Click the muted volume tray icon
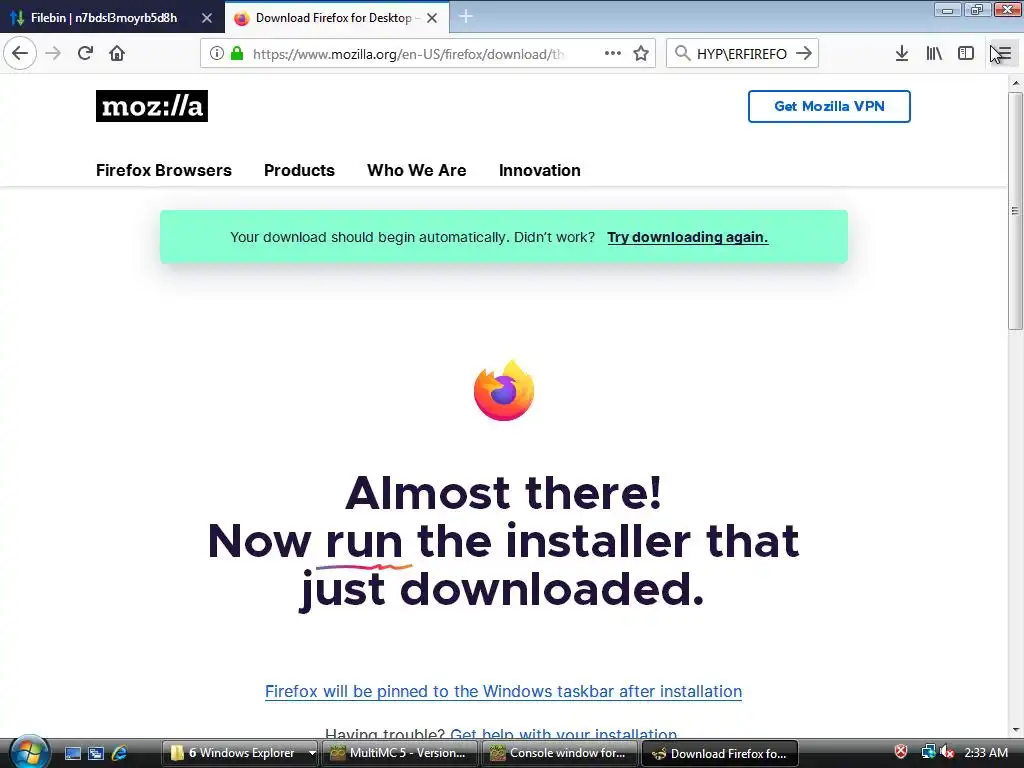This screenshot has height=768, width=1024. point(947,752)
